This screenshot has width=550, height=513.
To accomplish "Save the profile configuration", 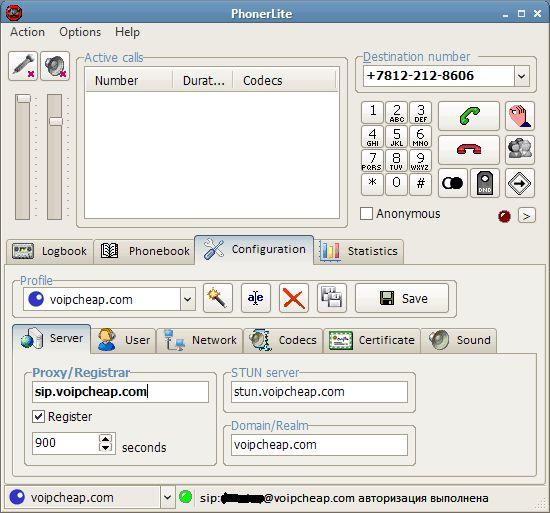I will 402,298.
